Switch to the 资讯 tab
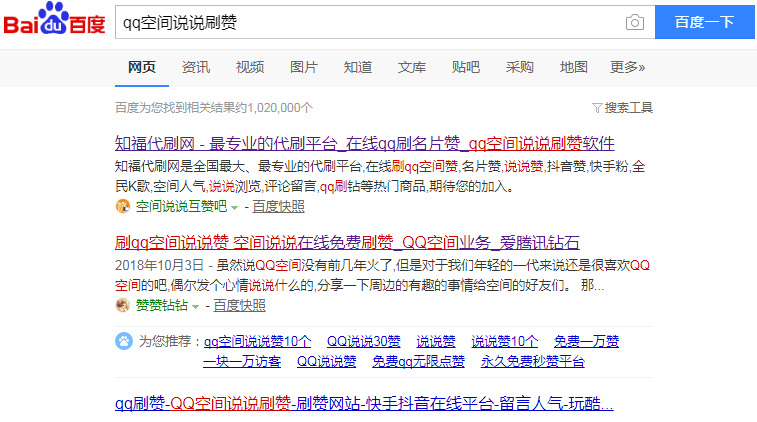 point(195,67)
